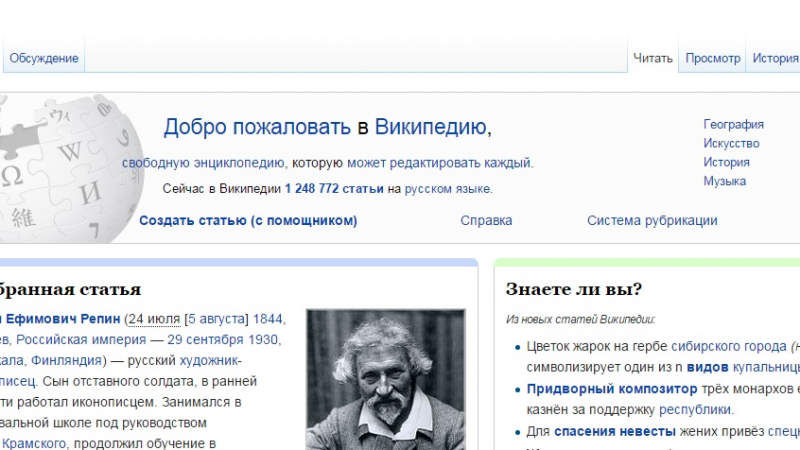The height and width of the screenshot is (450, 800).
Task: Open спасения невесты link
Action: (x=614, y=431)
